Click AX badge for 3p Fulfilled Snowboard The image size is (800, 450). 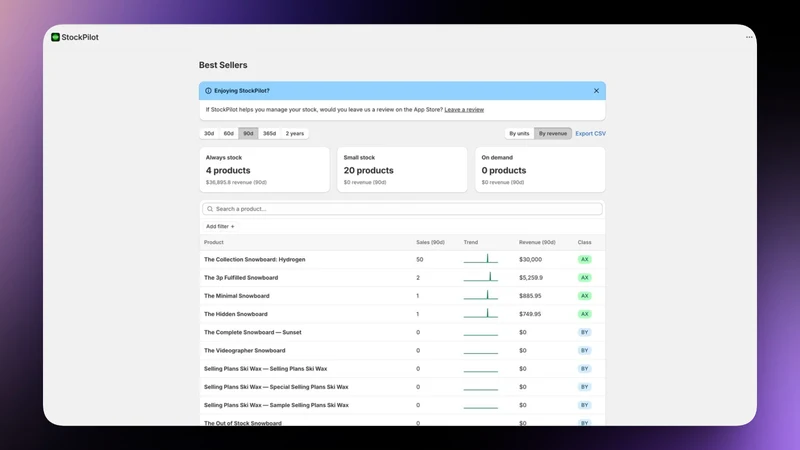pos(585,278)
